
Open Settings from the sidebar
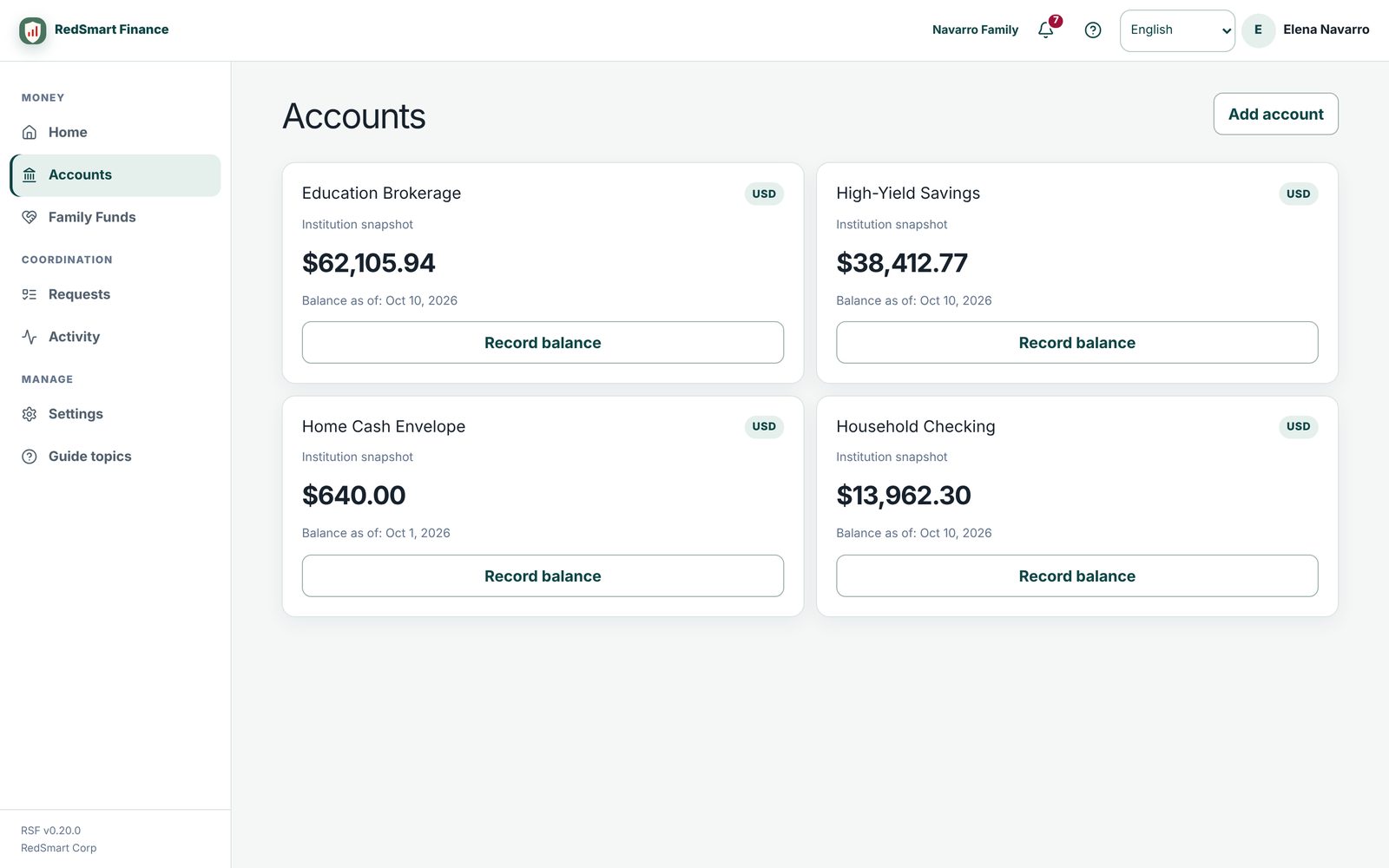[x=115, y=414]
